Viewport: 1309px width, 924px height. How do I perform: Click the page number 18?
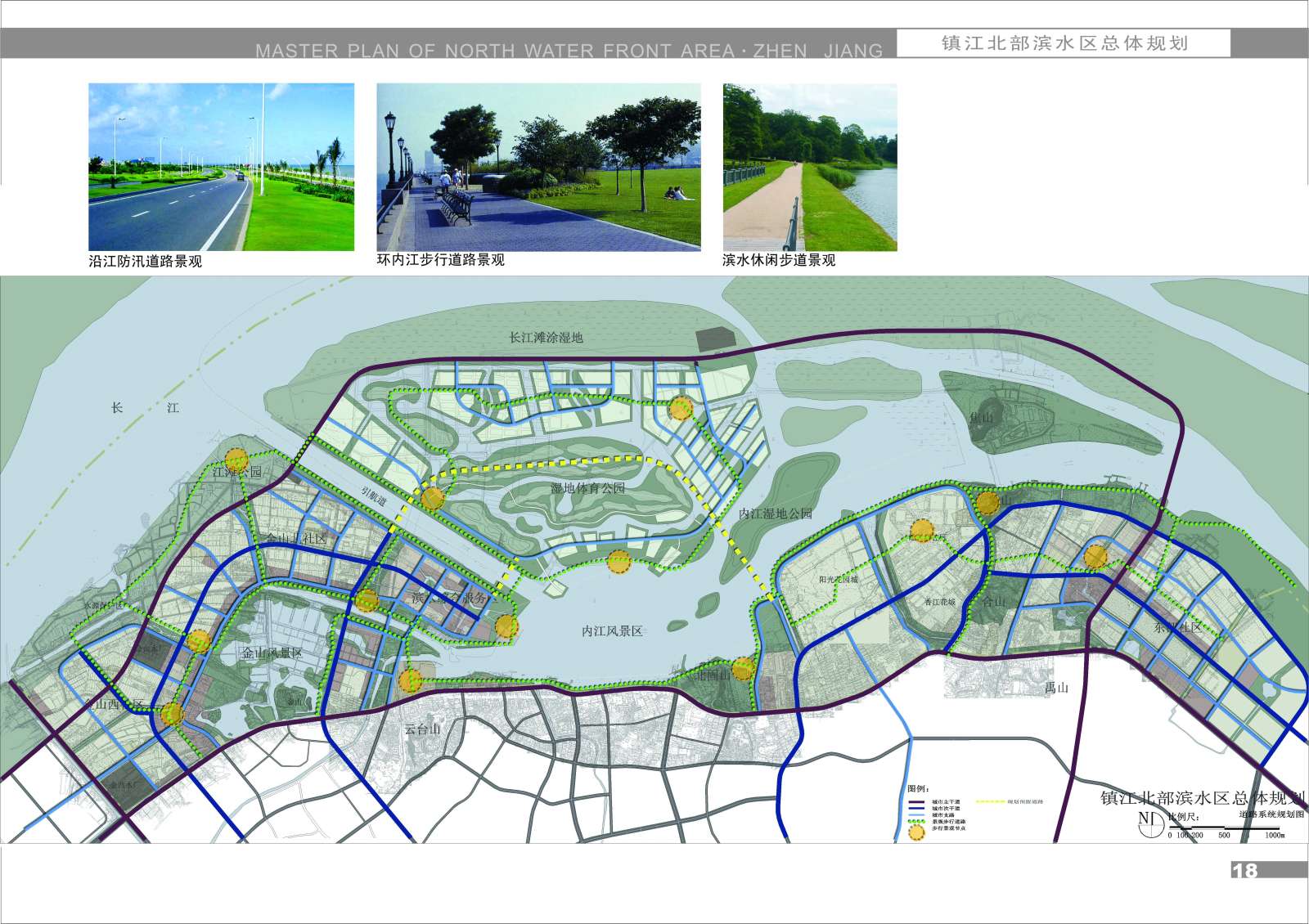(1244, 871)
